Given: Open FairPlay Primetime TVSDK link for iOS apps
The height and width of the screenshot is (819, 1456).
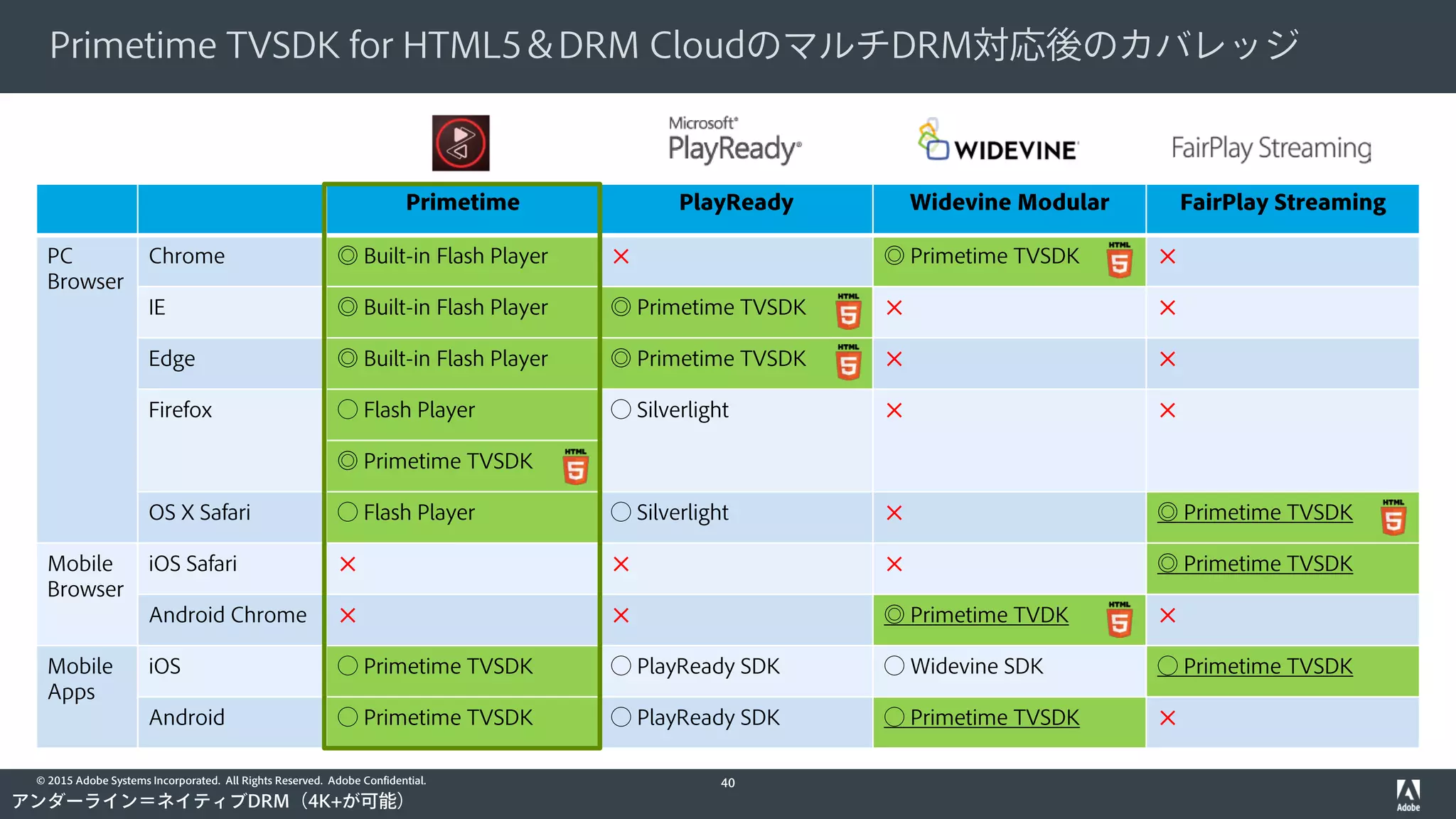Looking at the screenshot, I should click(x=1255, y=666).
